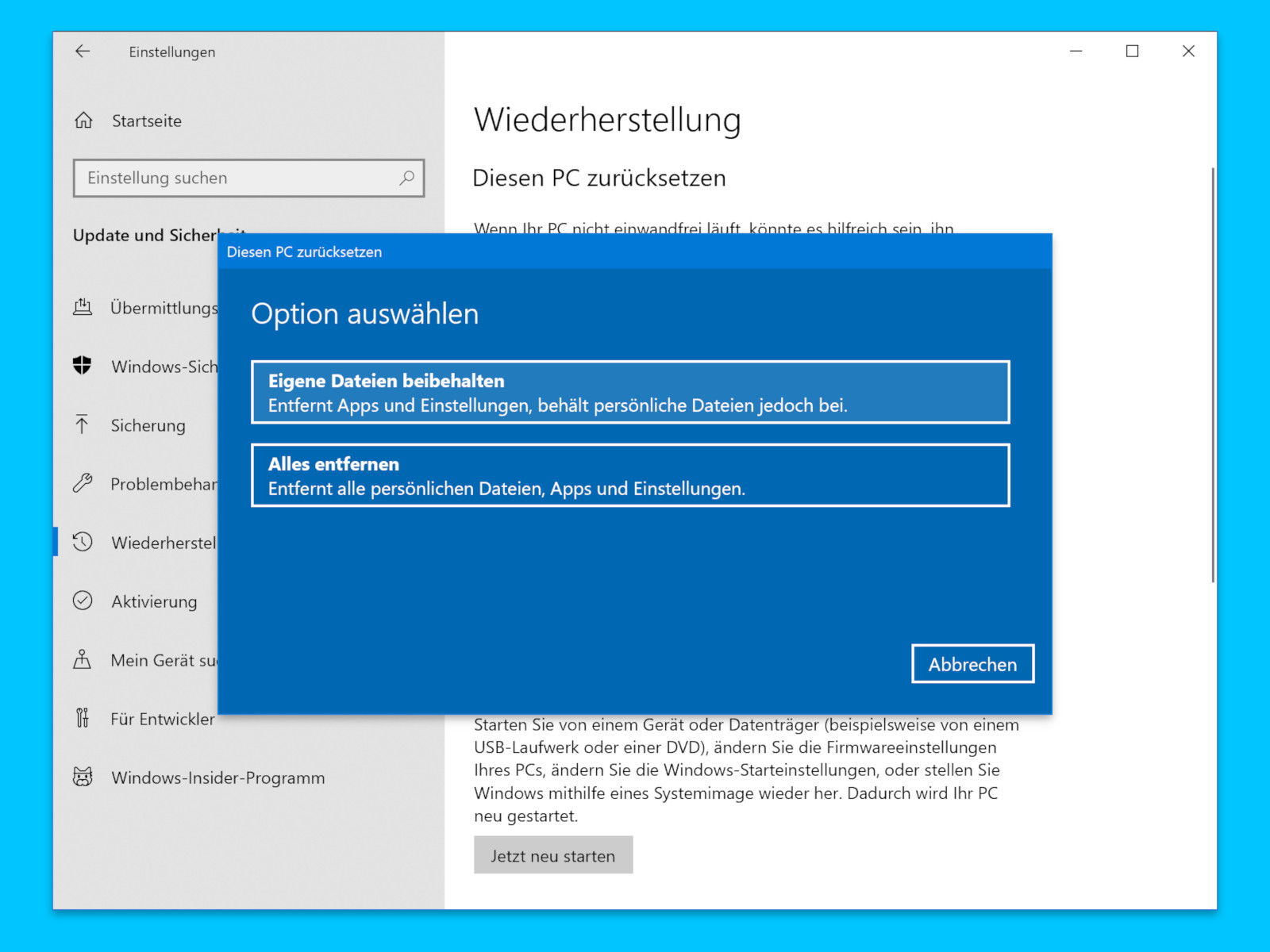Image resolution: width=1270 pixels, height=952 pixels.
Task: Open Windows-Insider-Programm page
Action: (x=218, y=777)
